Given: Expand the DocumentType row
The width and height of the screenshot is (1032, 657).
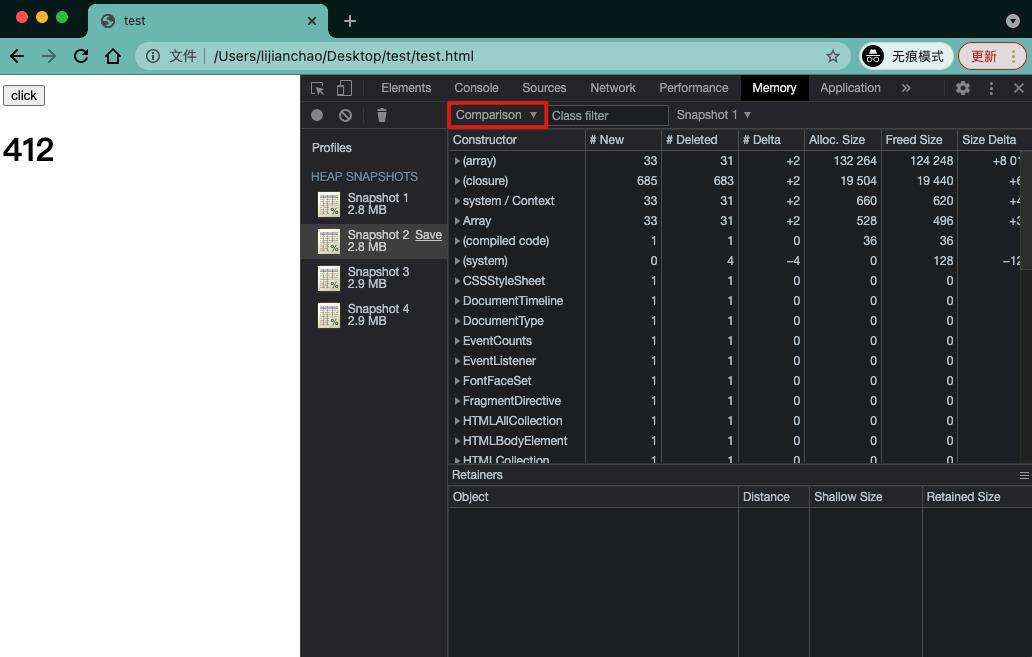Looking at the screenshot, I should 457,321.
